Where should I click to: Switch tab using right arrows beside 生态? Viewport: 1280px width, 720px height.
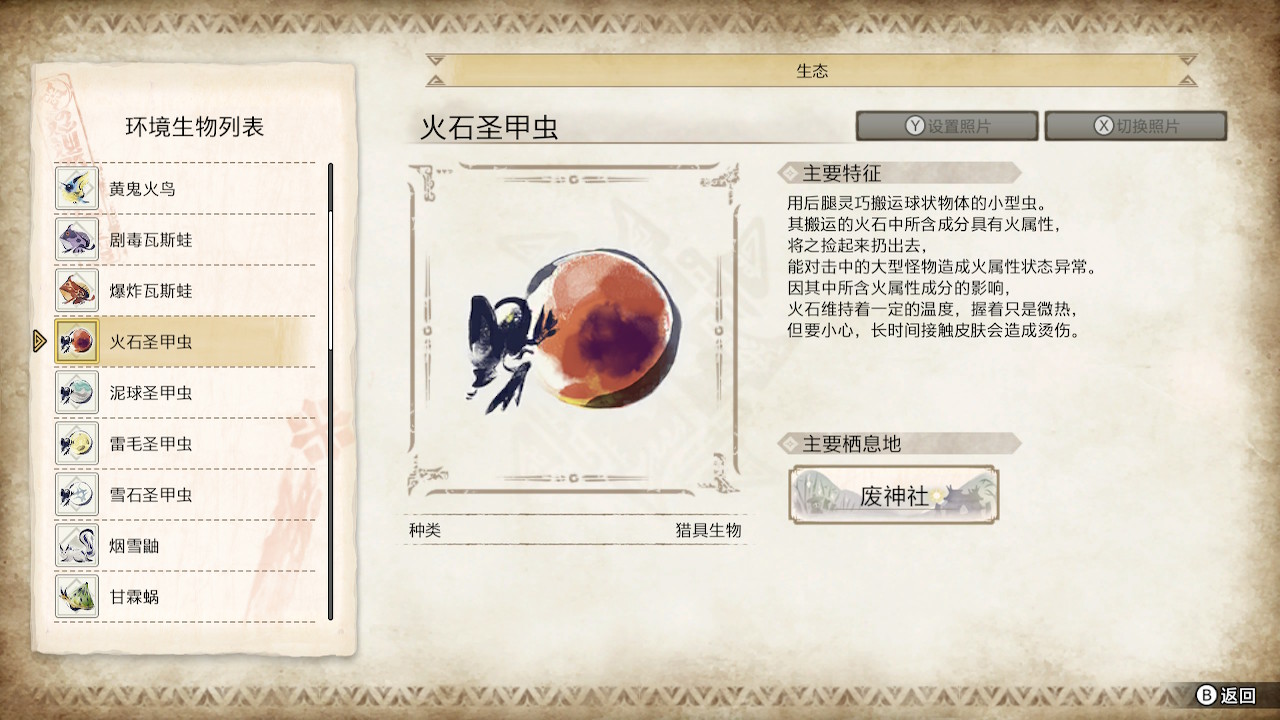(1187, 71)
